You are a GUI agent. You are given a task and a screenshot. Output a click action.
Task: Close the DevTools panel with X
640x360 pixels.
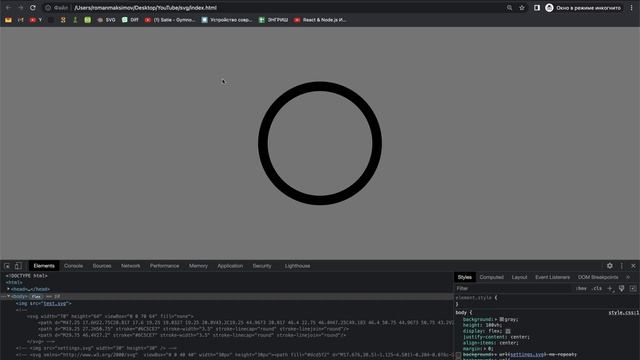[x=633, y=266]
